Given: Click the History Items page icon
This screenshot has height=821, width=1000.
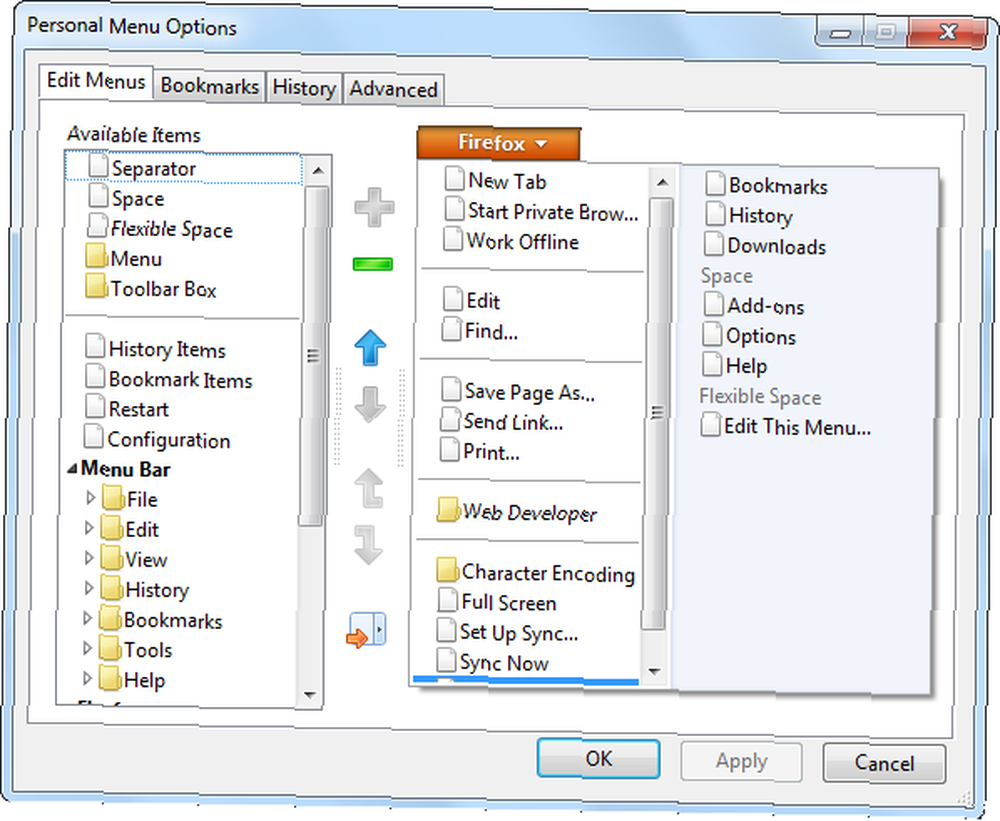Looking at the screenshot, I should 95,346.
